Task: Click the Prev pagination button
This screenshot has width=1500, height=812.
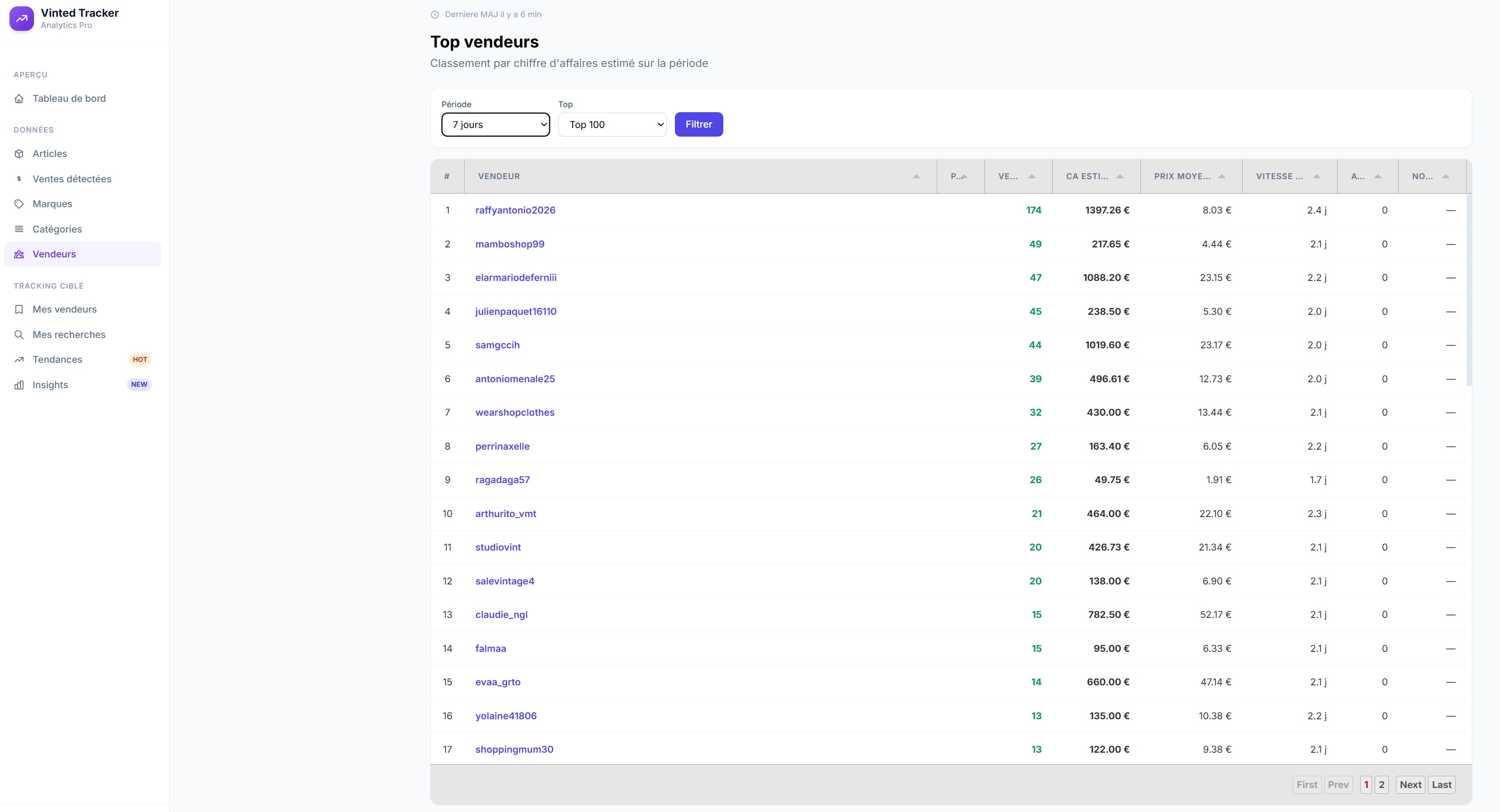Action: tap(1338, 784)
